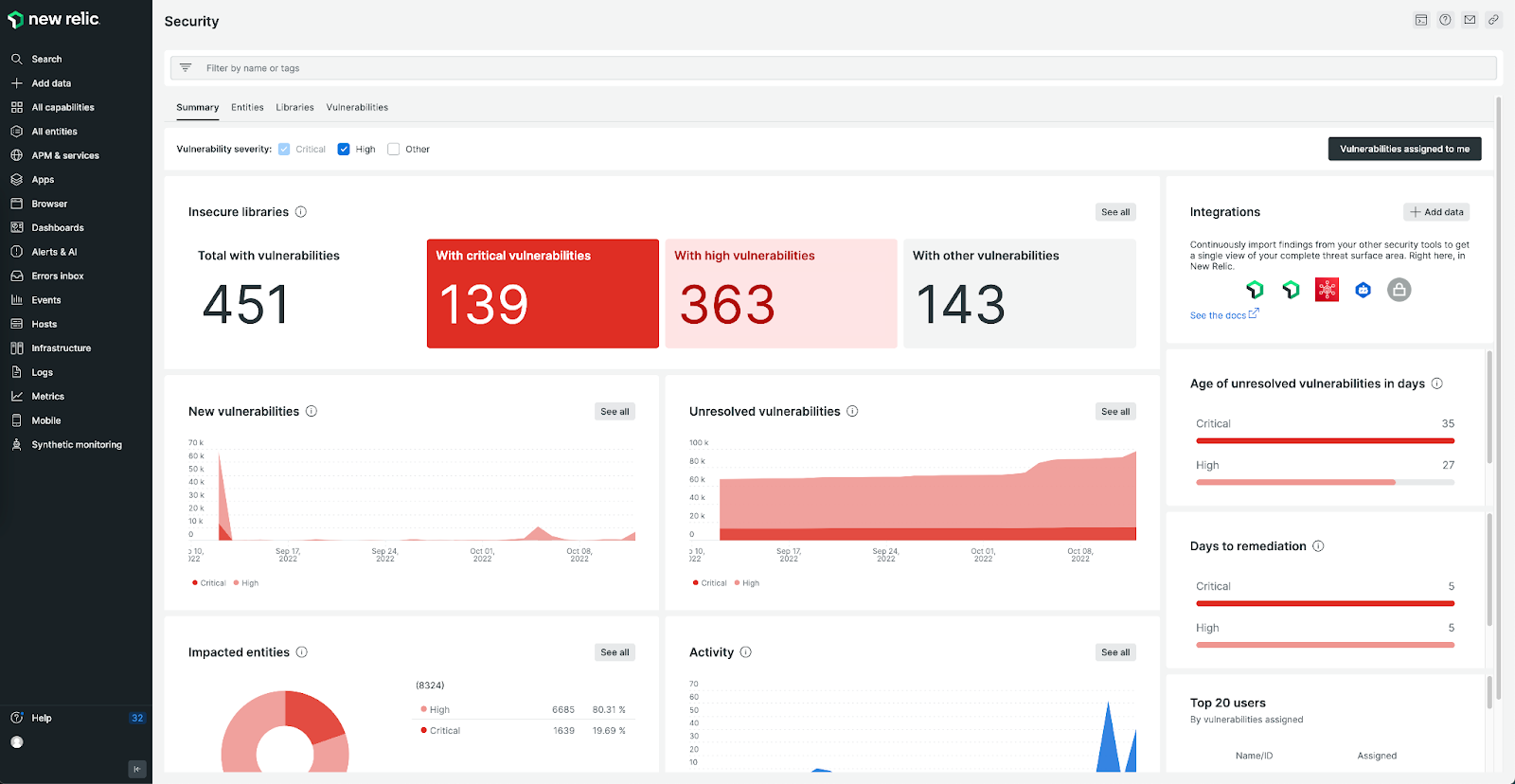Open Dashboards icon in sidebar
The width and height of the screenshot is (1515, 784).
tap(16, 227)
